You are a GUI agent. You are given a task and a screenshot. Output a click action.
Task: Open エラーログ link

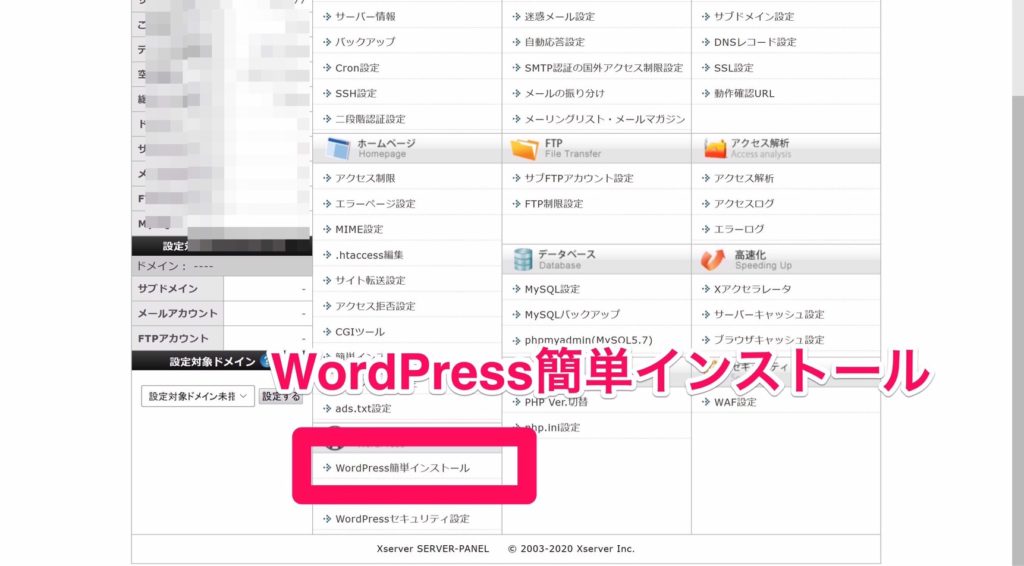coord(739,229)
